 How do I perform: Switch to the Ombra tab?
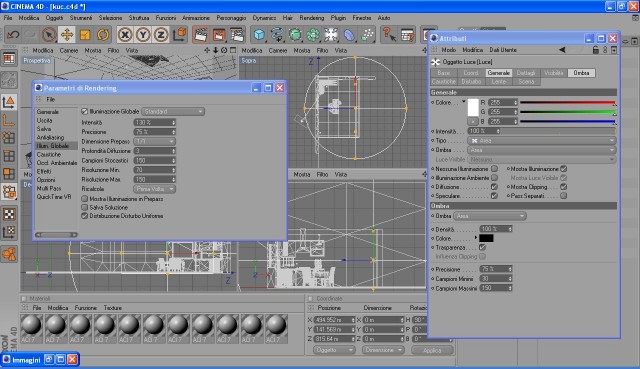click(x=581, y=73)
